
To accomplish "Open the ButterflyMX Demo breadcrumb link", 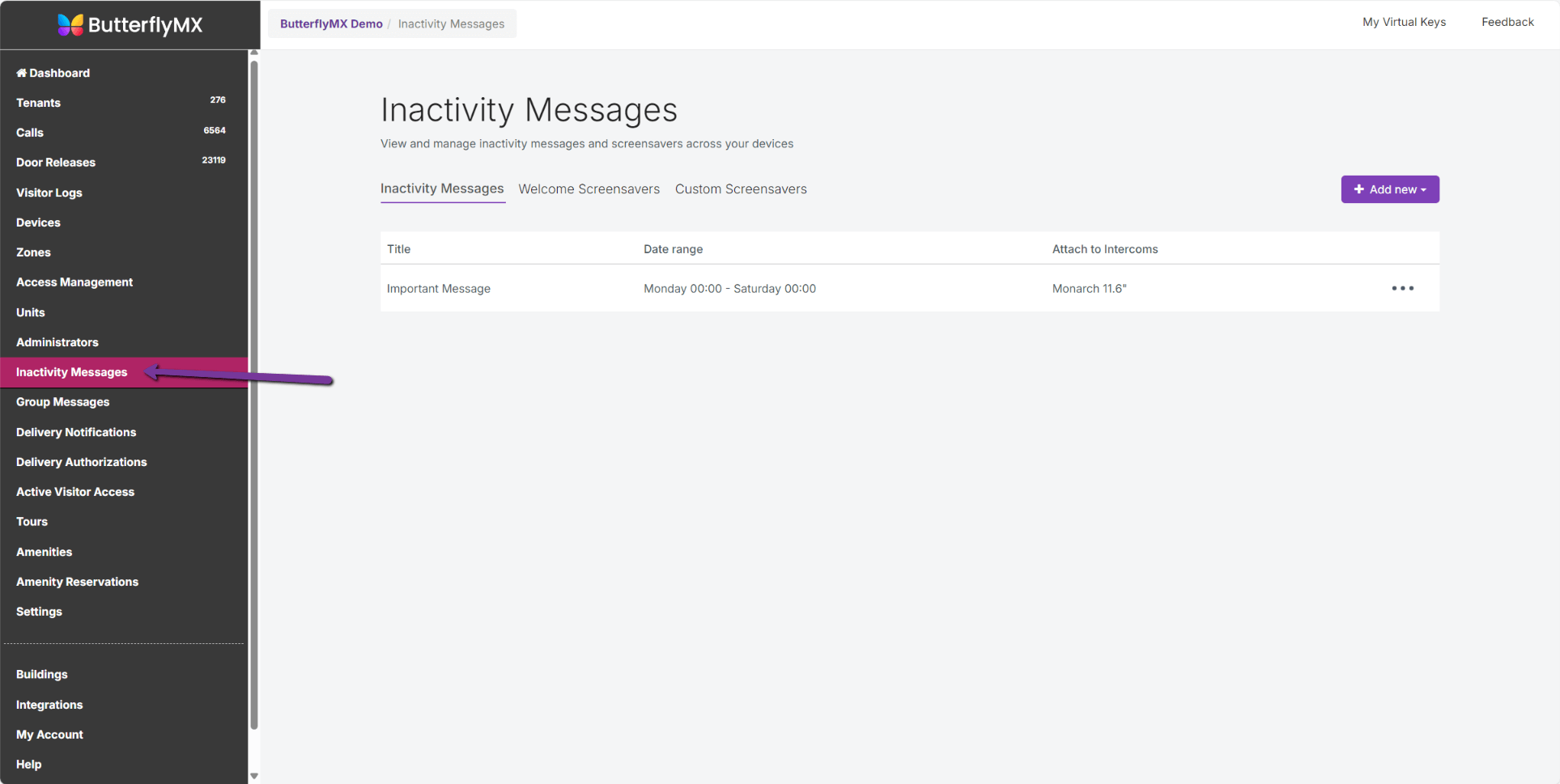I will point(330,23).
